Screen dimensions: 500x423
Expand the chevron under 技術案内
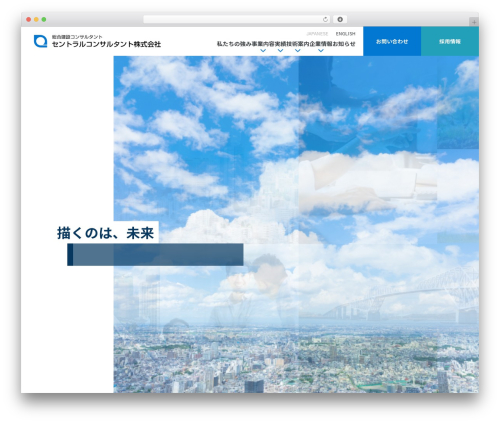coord(298,51)
